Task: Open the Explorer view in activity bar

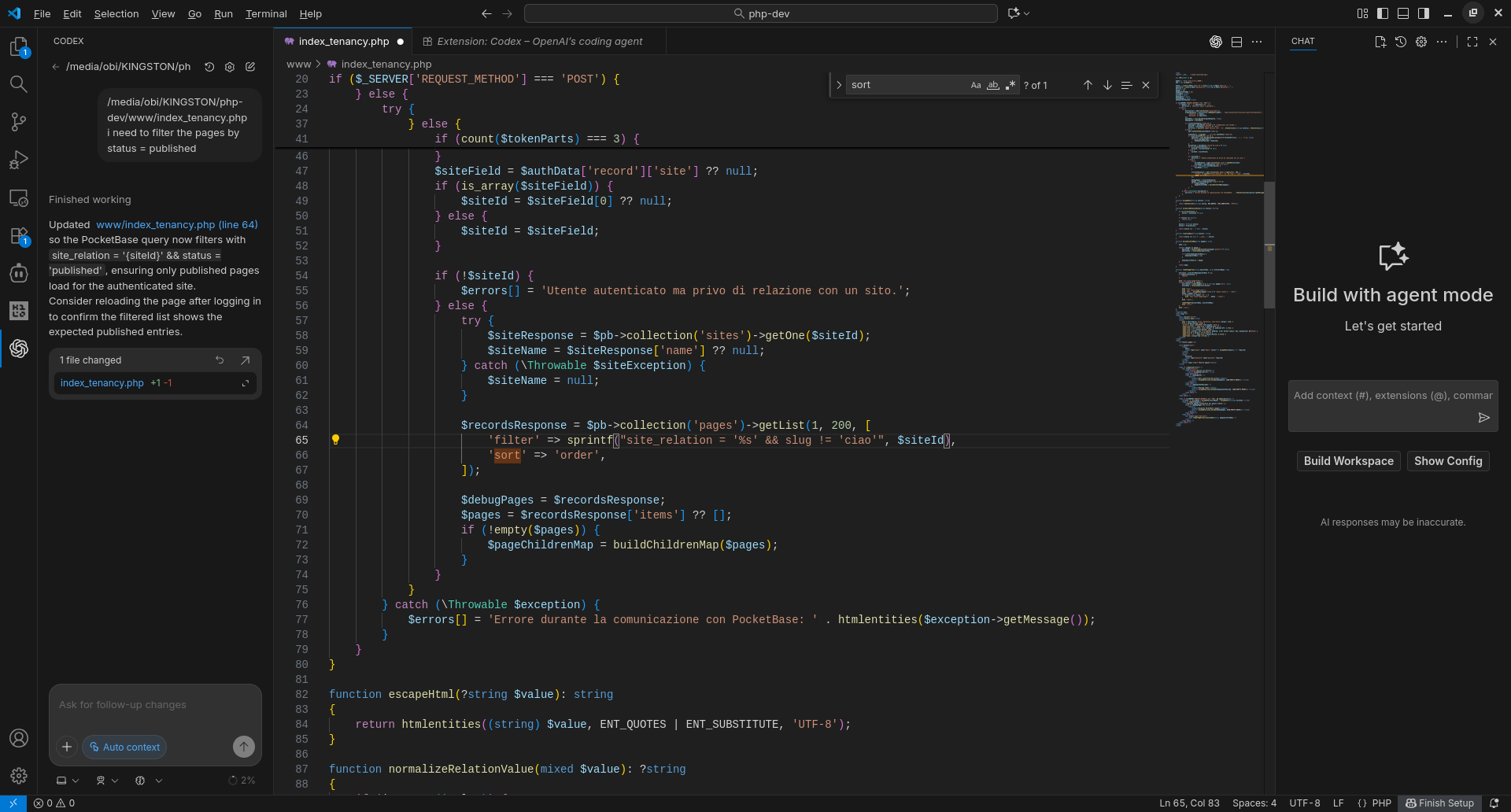Action: 18,47
